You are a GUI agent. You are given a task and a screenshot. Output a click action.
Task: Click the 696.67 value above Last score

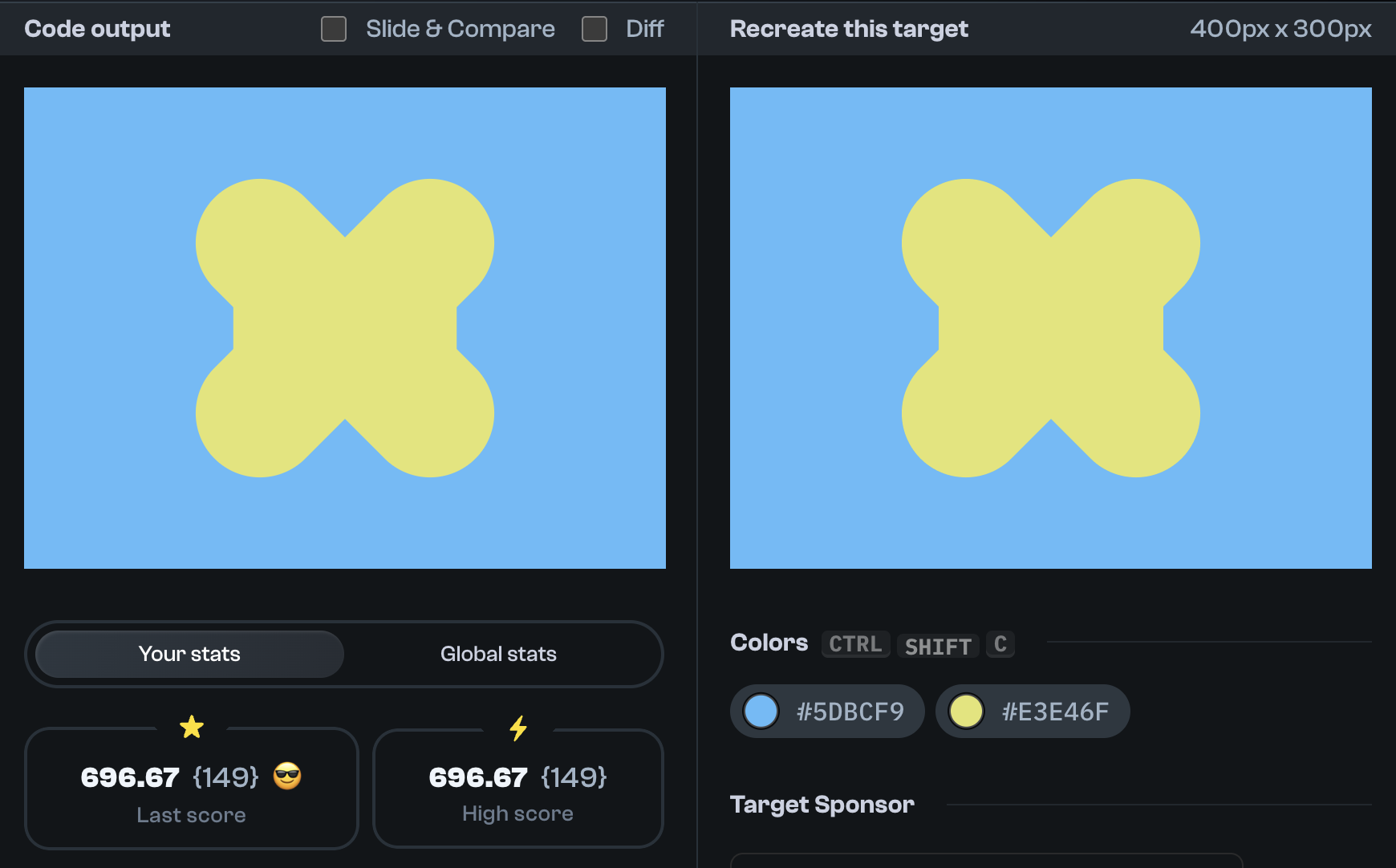(130, 777)
